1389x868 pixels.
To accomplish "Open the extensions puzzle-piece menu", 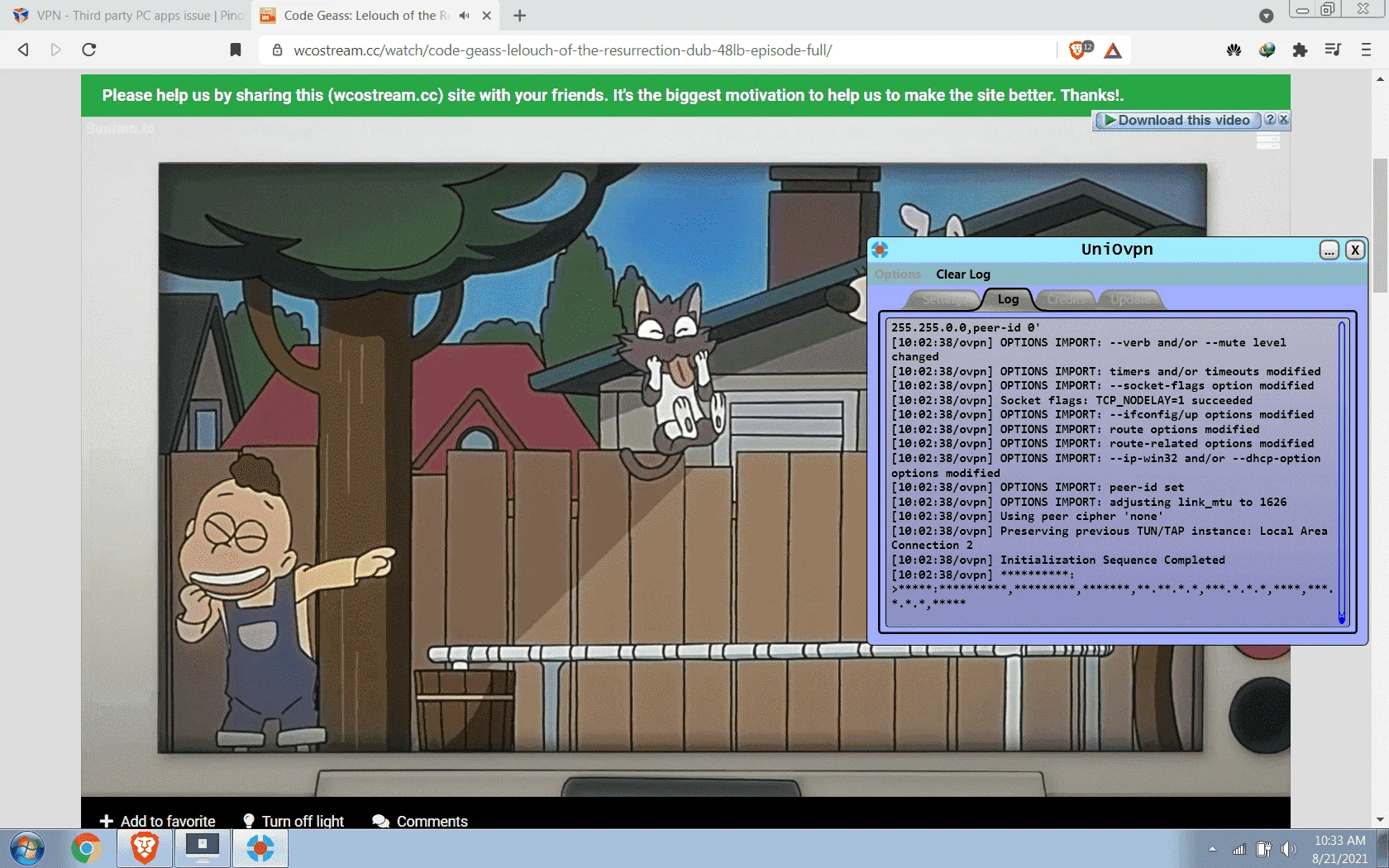I will click(1300, 50).
